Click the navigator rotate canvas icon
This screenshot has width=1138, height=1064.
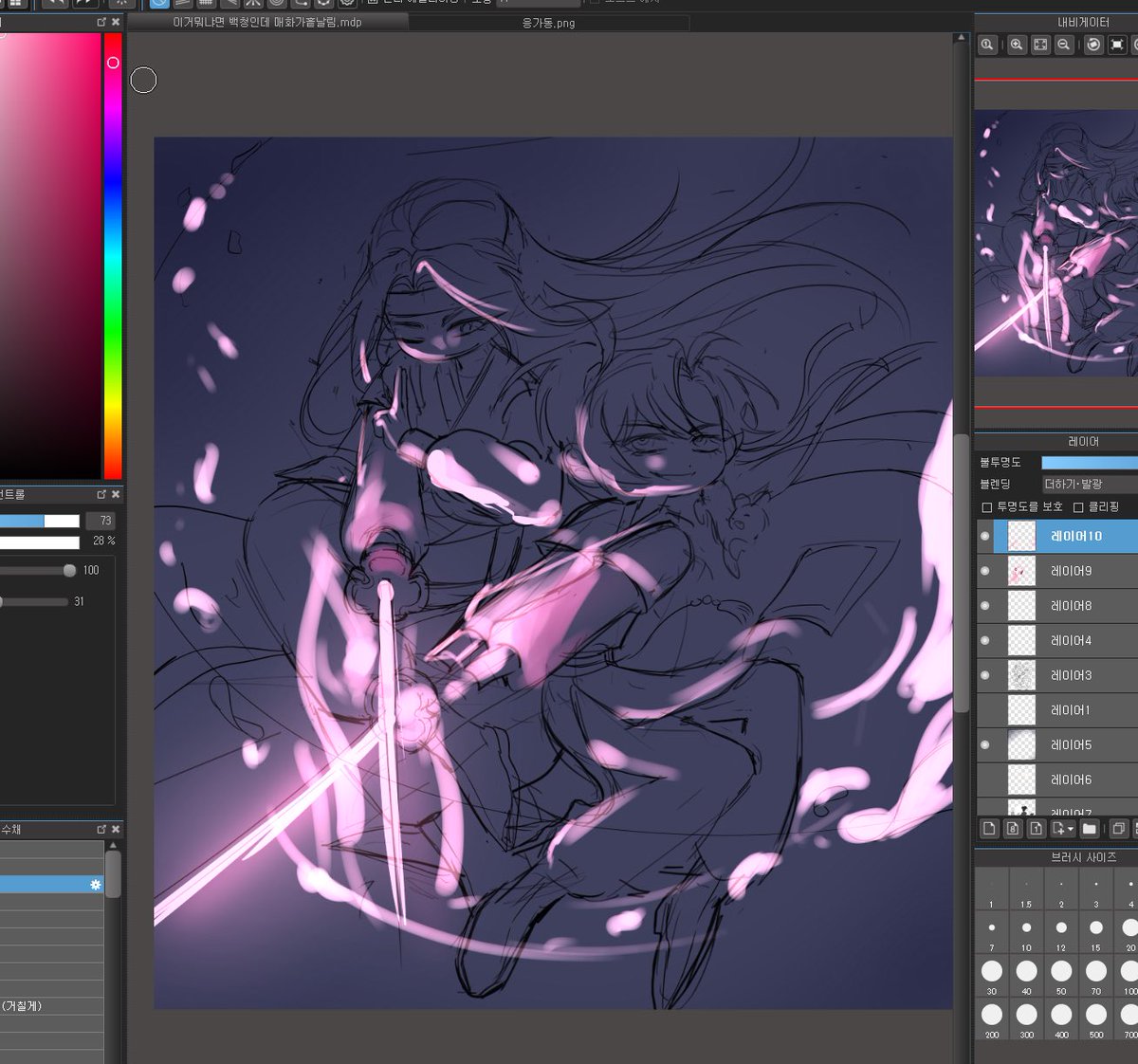(x=1093, y=45)
